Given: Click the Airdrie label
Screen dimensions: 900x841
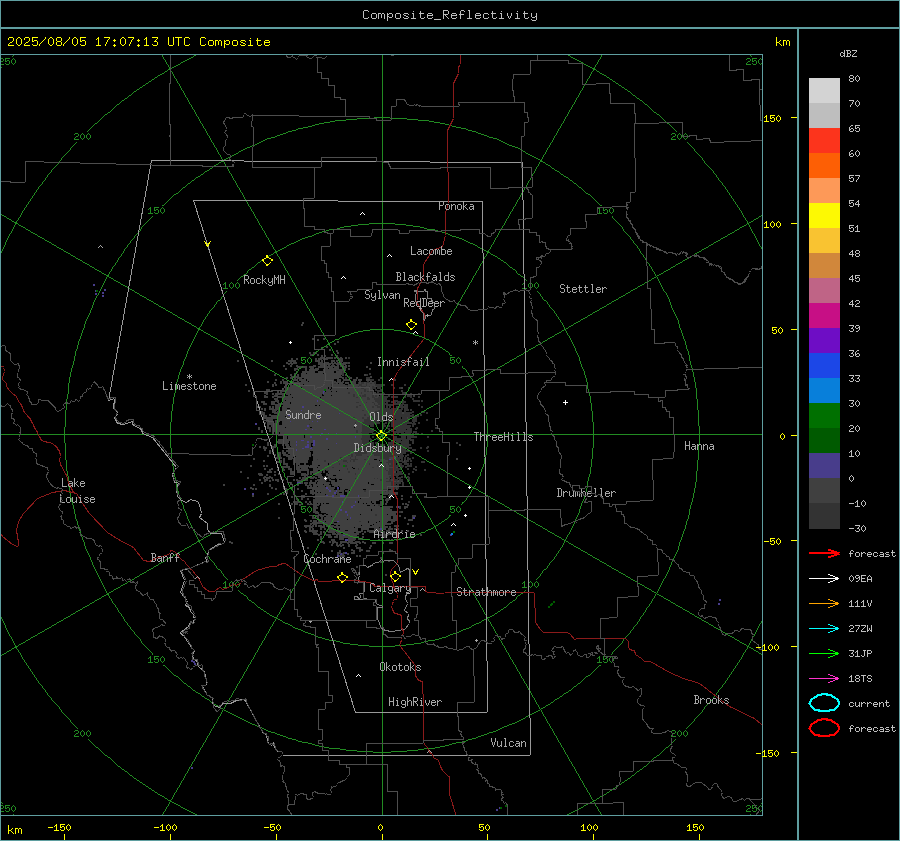Looking at the screenshot, I should click(394, 534).
